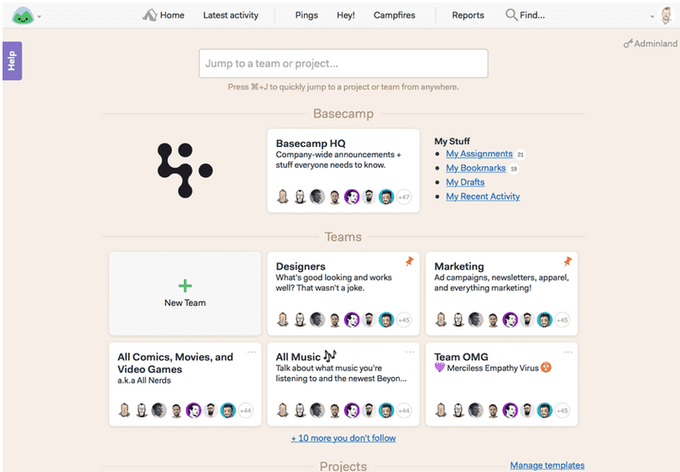Click the Find magnifying glass icon
Viewport: 680px width, 472px height.
[512, 15]
